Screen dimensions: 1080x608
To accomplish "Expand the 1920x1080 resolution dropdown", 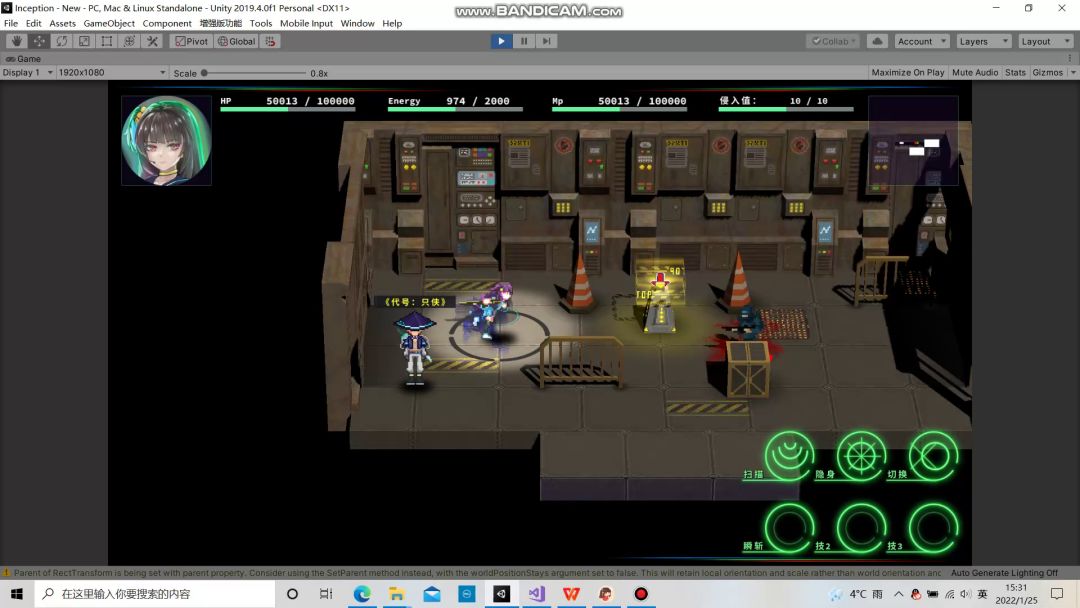I will pyautogui.click(x=112, y=73).
